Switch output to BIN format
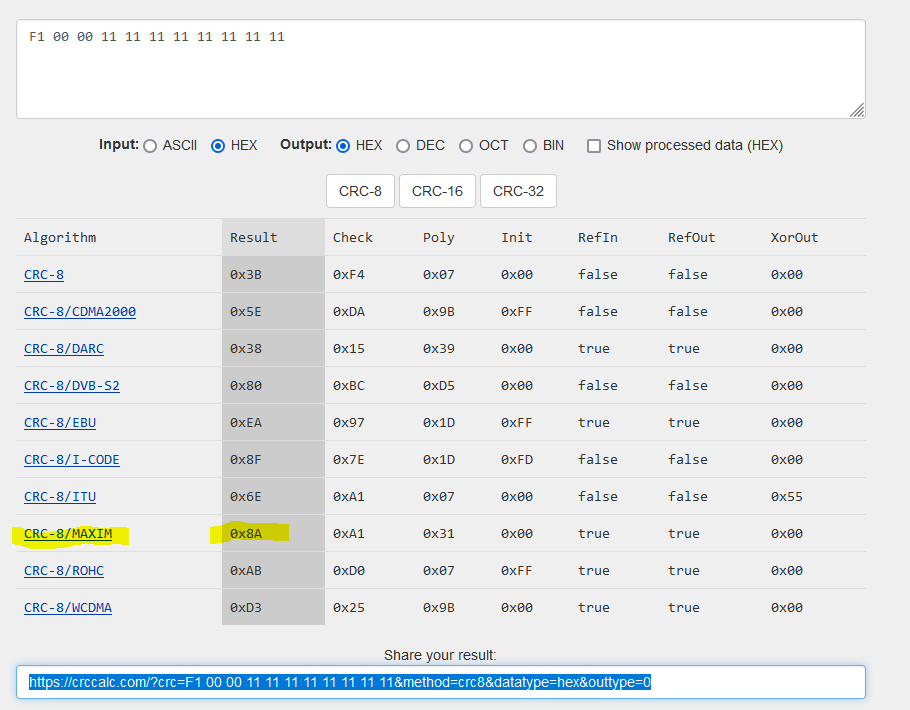 (530, 145)
